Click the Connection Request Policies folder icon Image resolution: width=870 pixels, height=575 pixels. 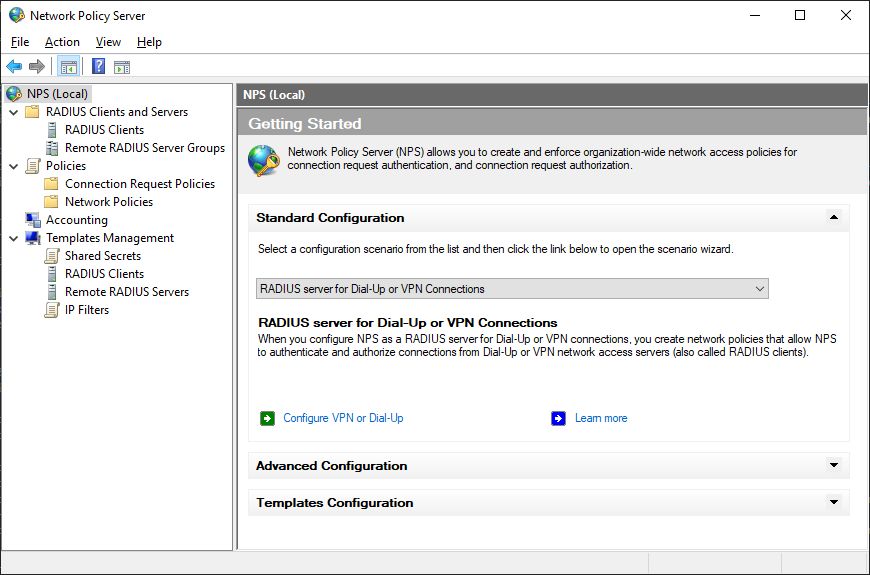(51, 184)
